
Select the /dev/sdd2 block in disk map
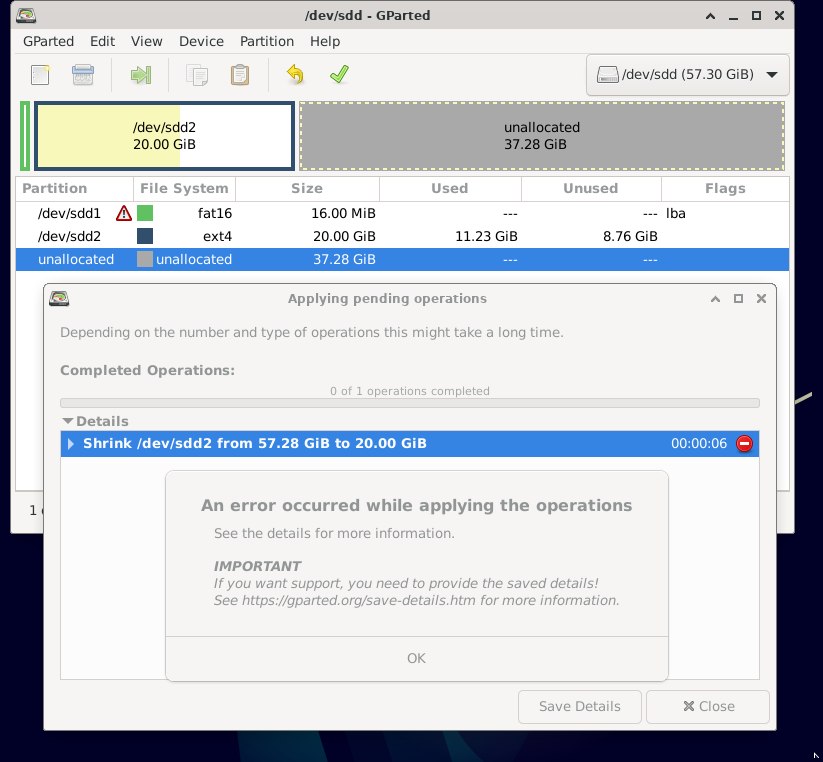[164, 136]
